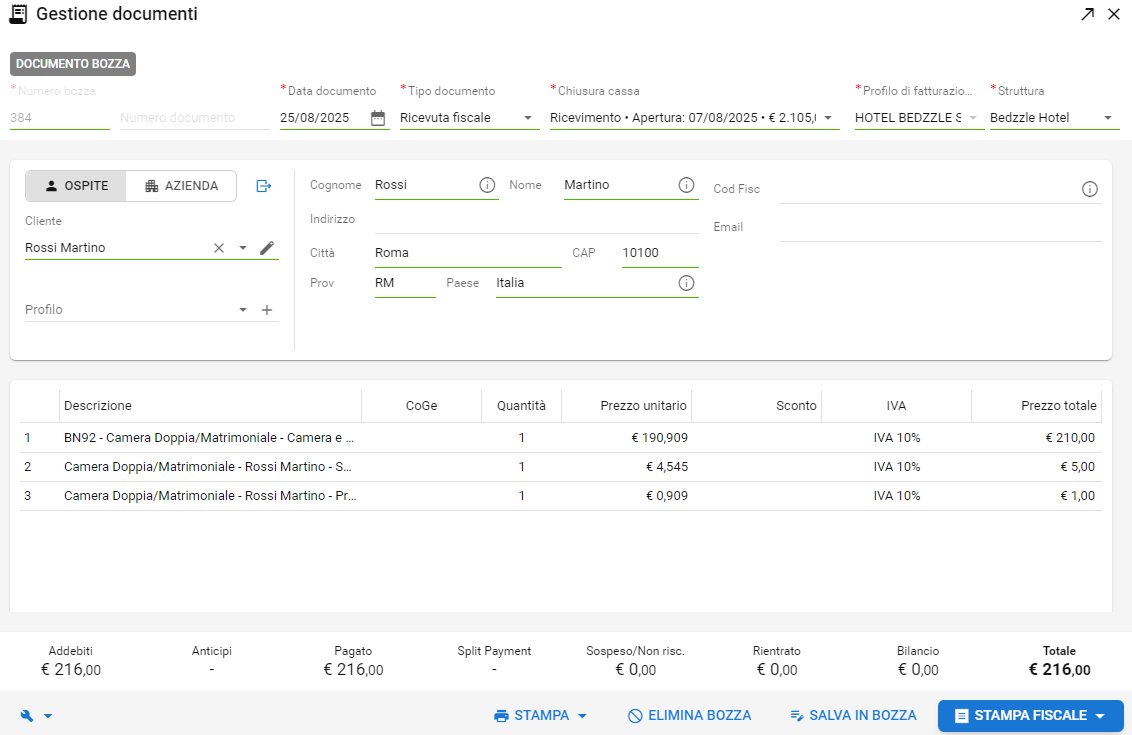Click the info icon next to Cognome
This screenshot has height=735, width=1132.
(487, 185)
